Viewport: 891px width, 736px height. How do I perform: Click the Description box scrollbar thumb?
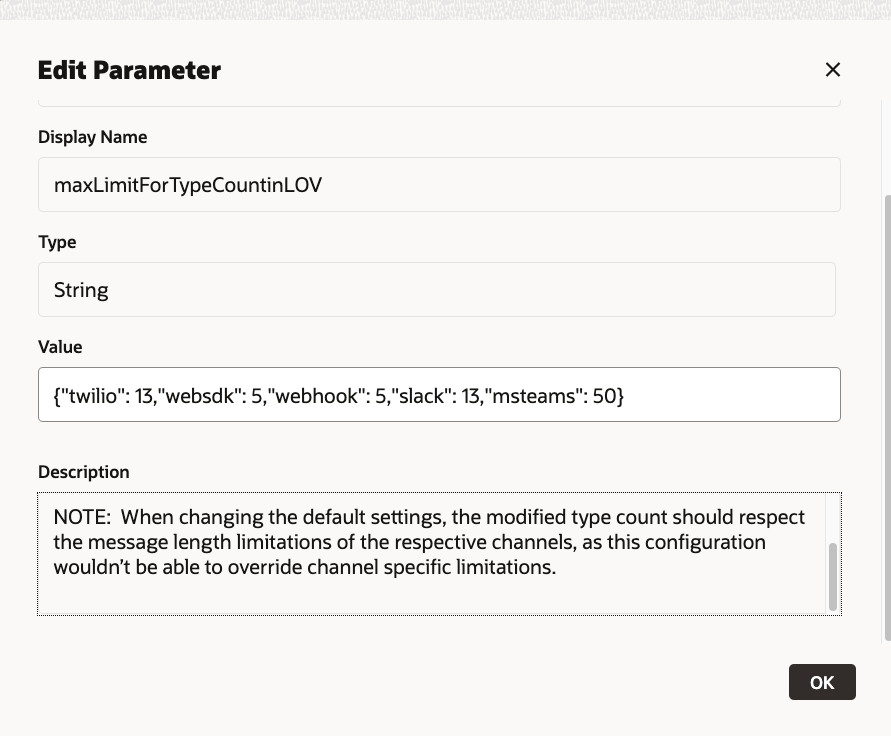833,576
